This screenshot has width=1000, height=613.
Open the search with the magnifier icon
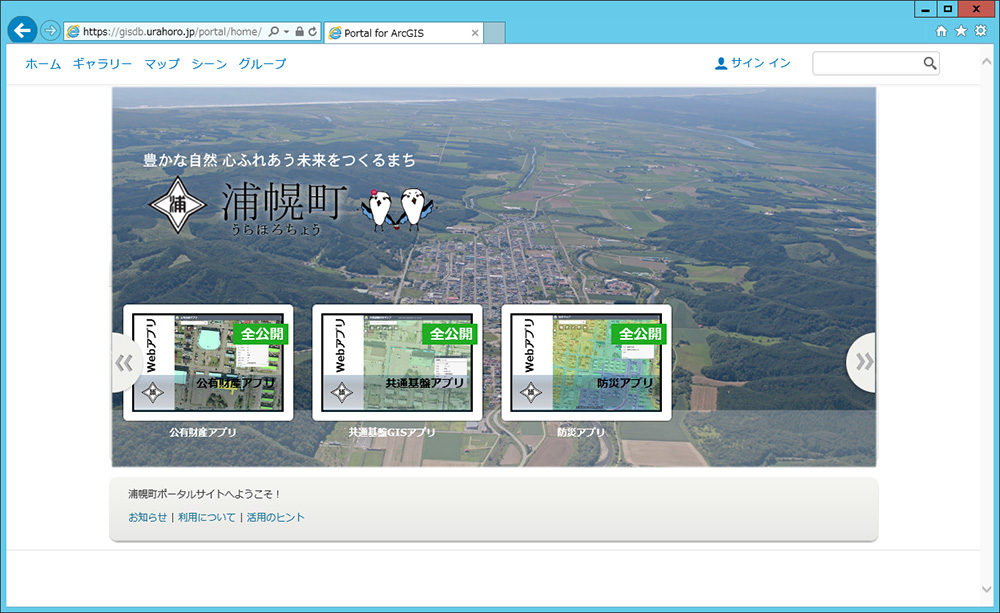[x=931, y=63]
